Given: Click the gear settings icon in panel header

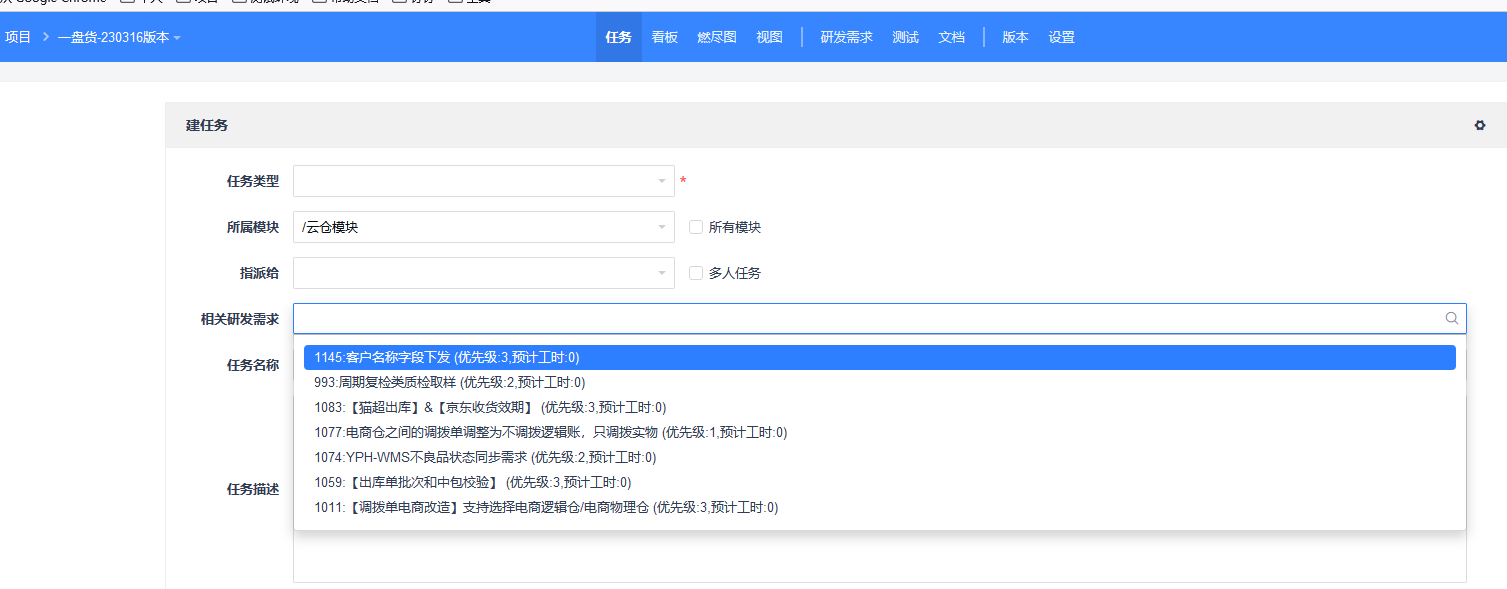Looking at the screenshot, I should click(1480, 126).
